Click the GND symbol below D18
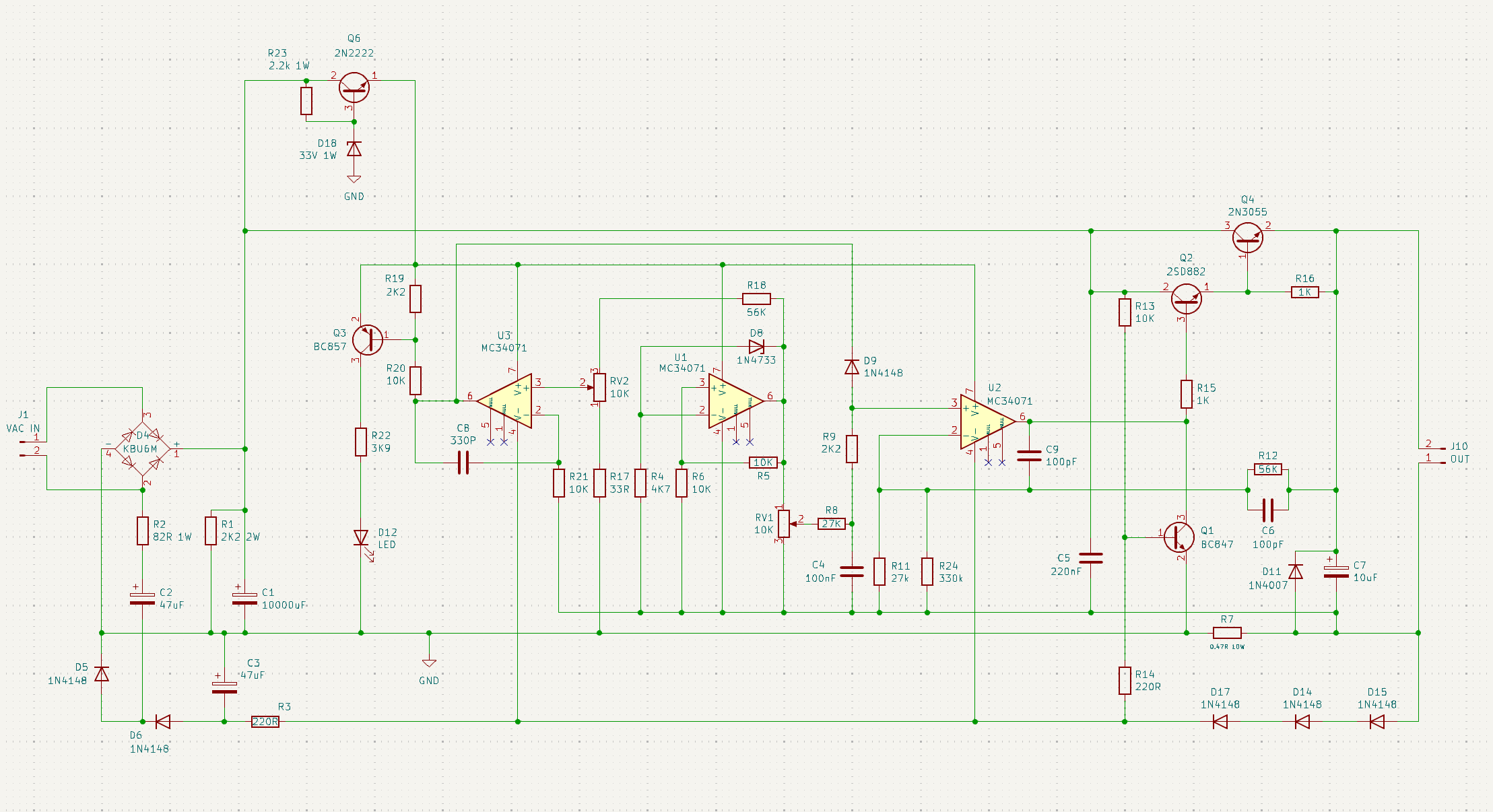 [354, 180]
